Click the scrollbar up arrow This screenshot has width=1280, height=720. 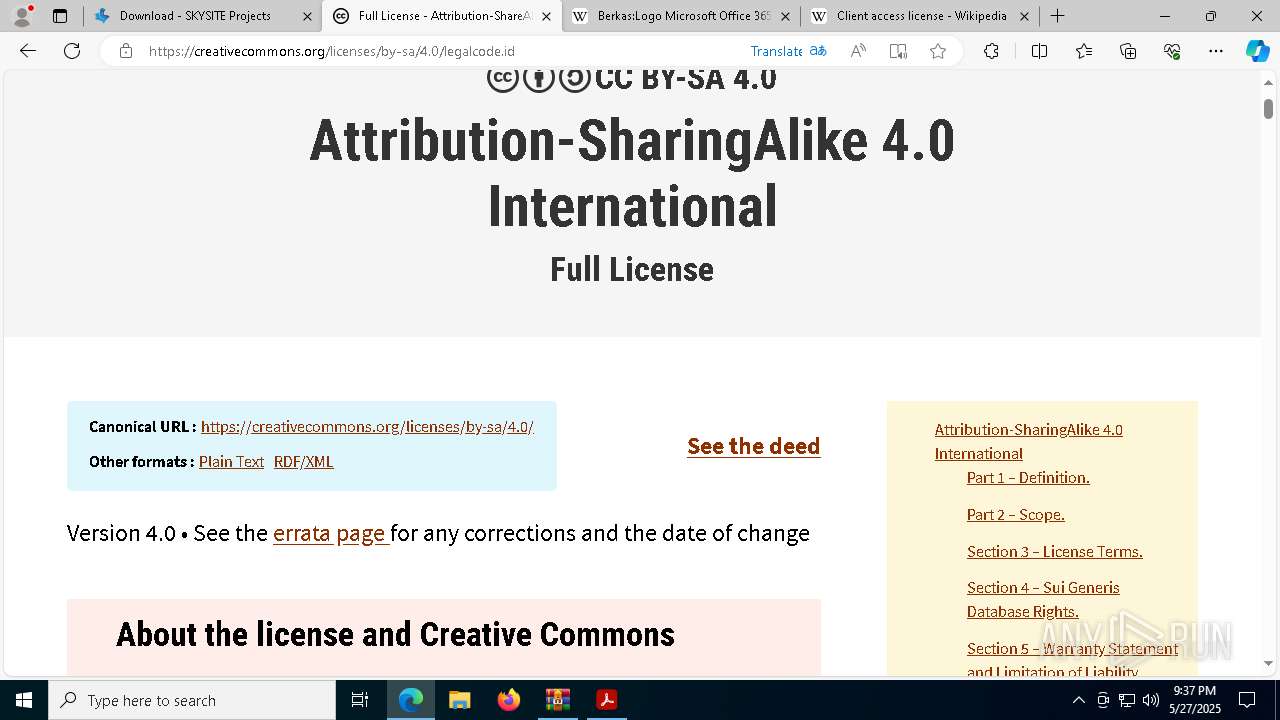tap(1268, 83)
